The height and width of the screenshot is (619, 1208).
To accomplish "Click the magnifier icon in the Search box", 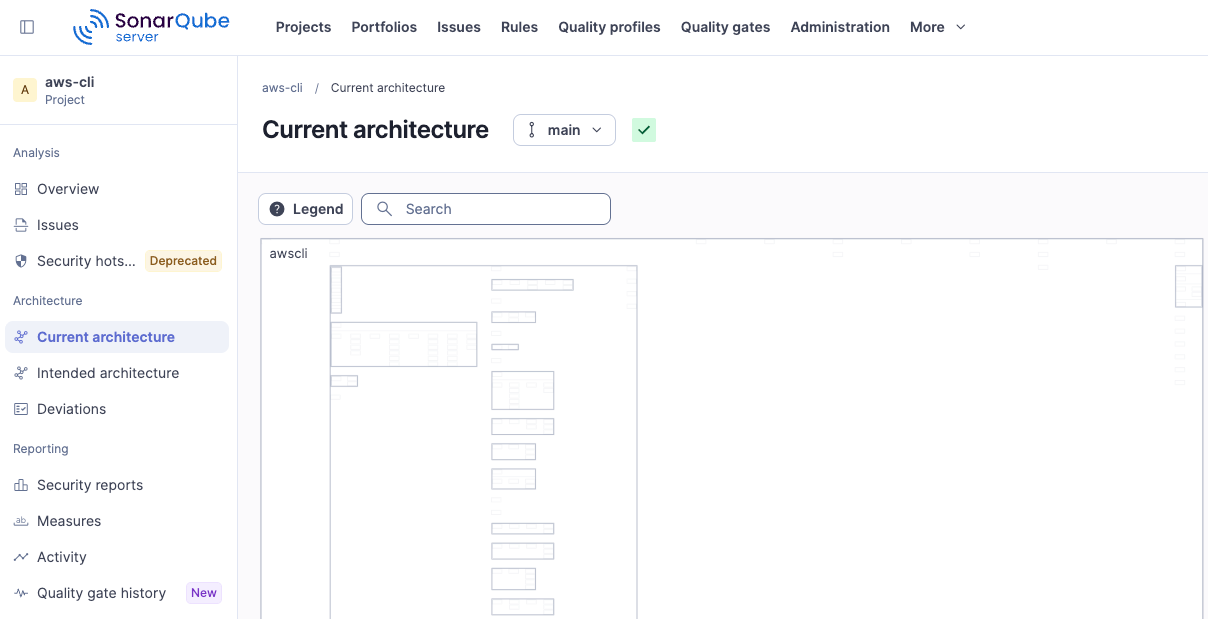I will [384, 209].
